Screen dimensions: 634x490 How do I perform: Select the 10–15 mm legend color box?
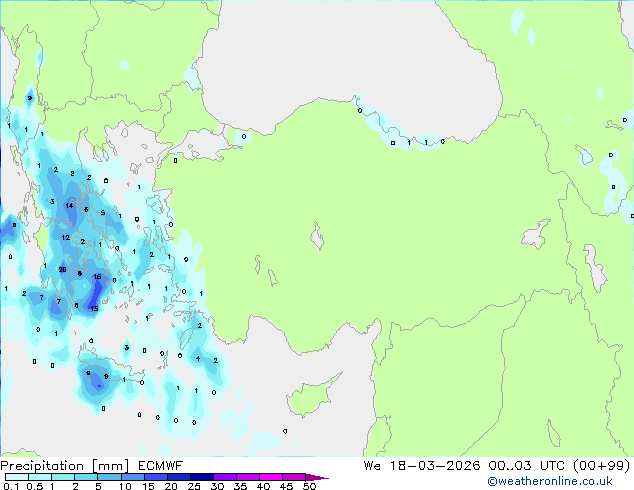tap(132, 477)
